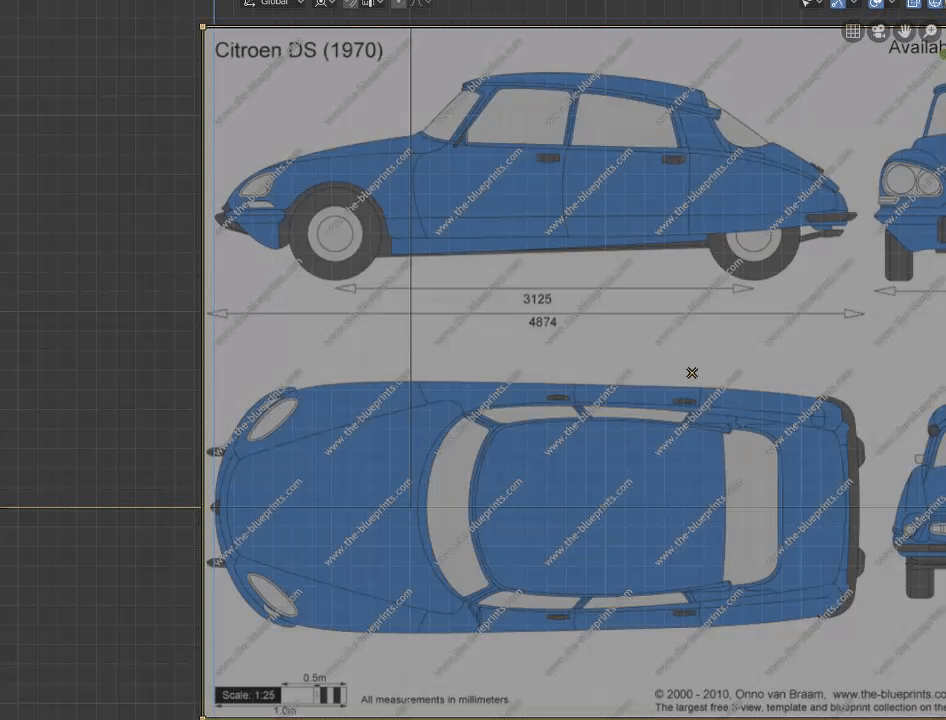Click the magnifier zoom view icon
The image size is (946, 720).
(x=930, y=31)
